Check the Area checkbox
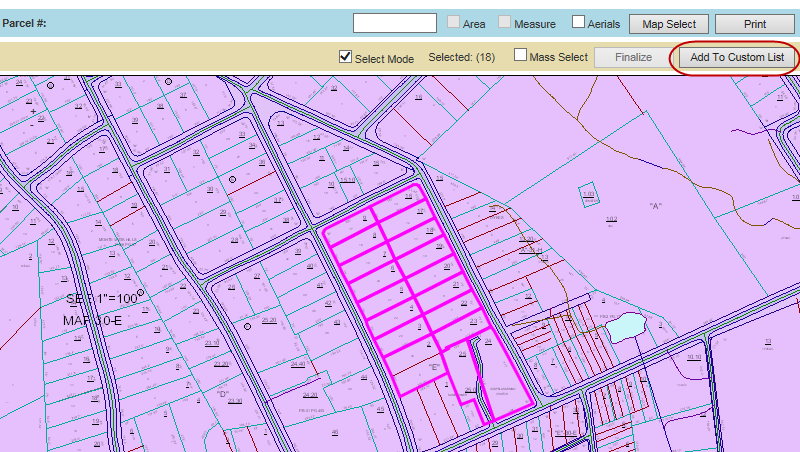 (x=454, y=22)
